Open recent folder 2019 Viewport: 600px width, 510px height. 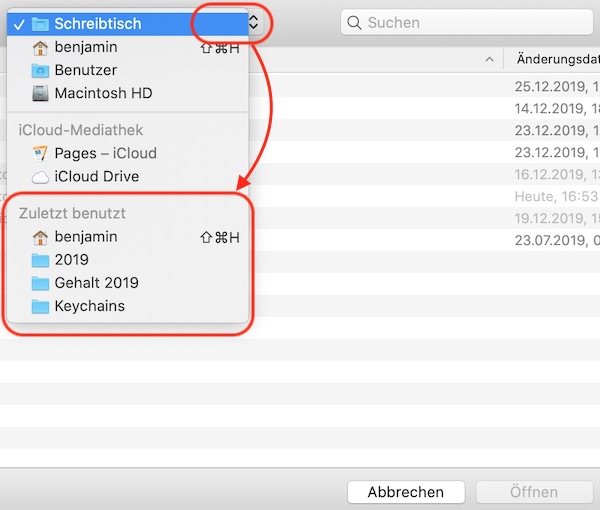[128, 260]
